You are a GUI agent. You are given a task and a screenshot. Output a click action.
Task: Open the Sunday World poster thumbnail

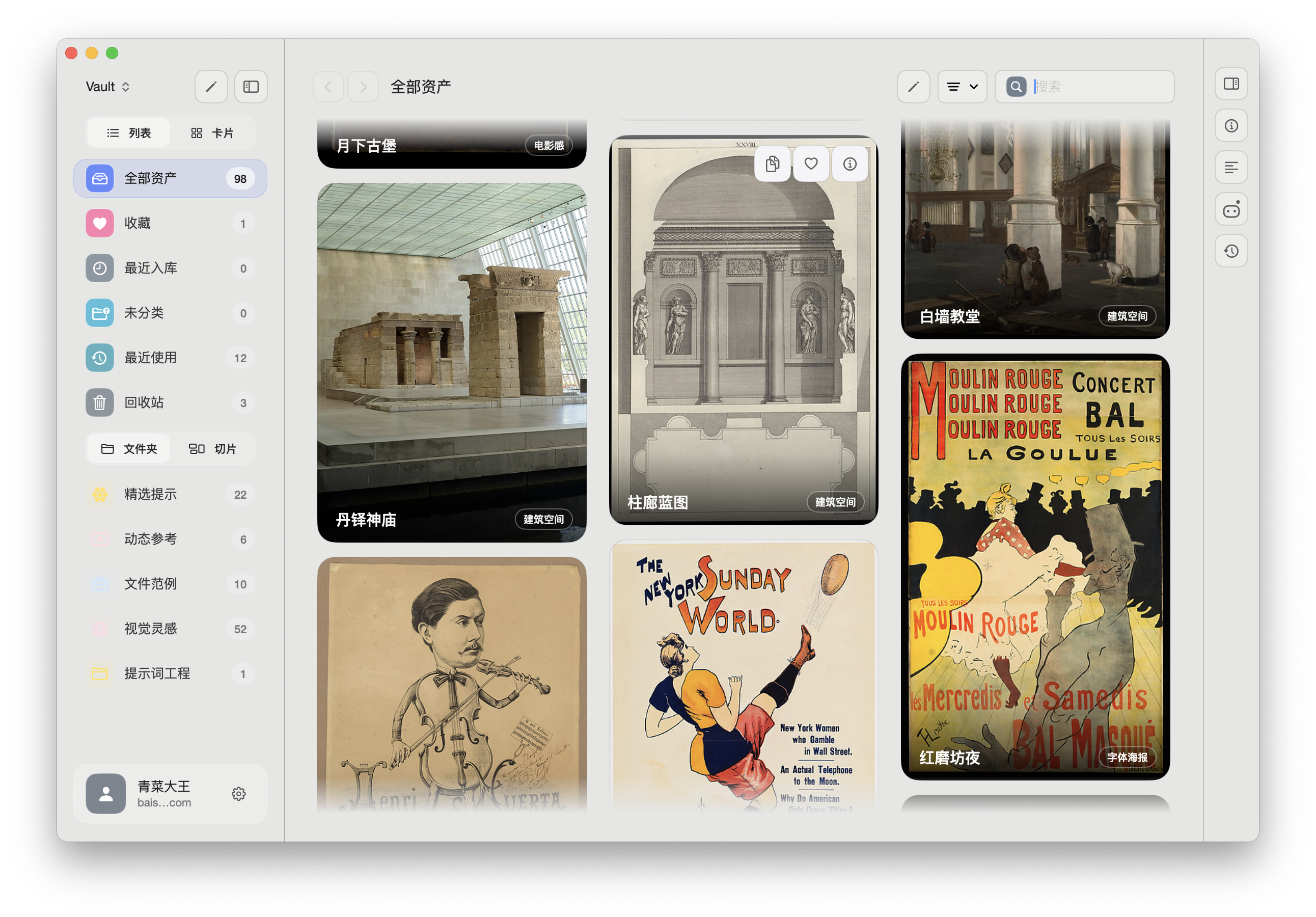point(744,676)
